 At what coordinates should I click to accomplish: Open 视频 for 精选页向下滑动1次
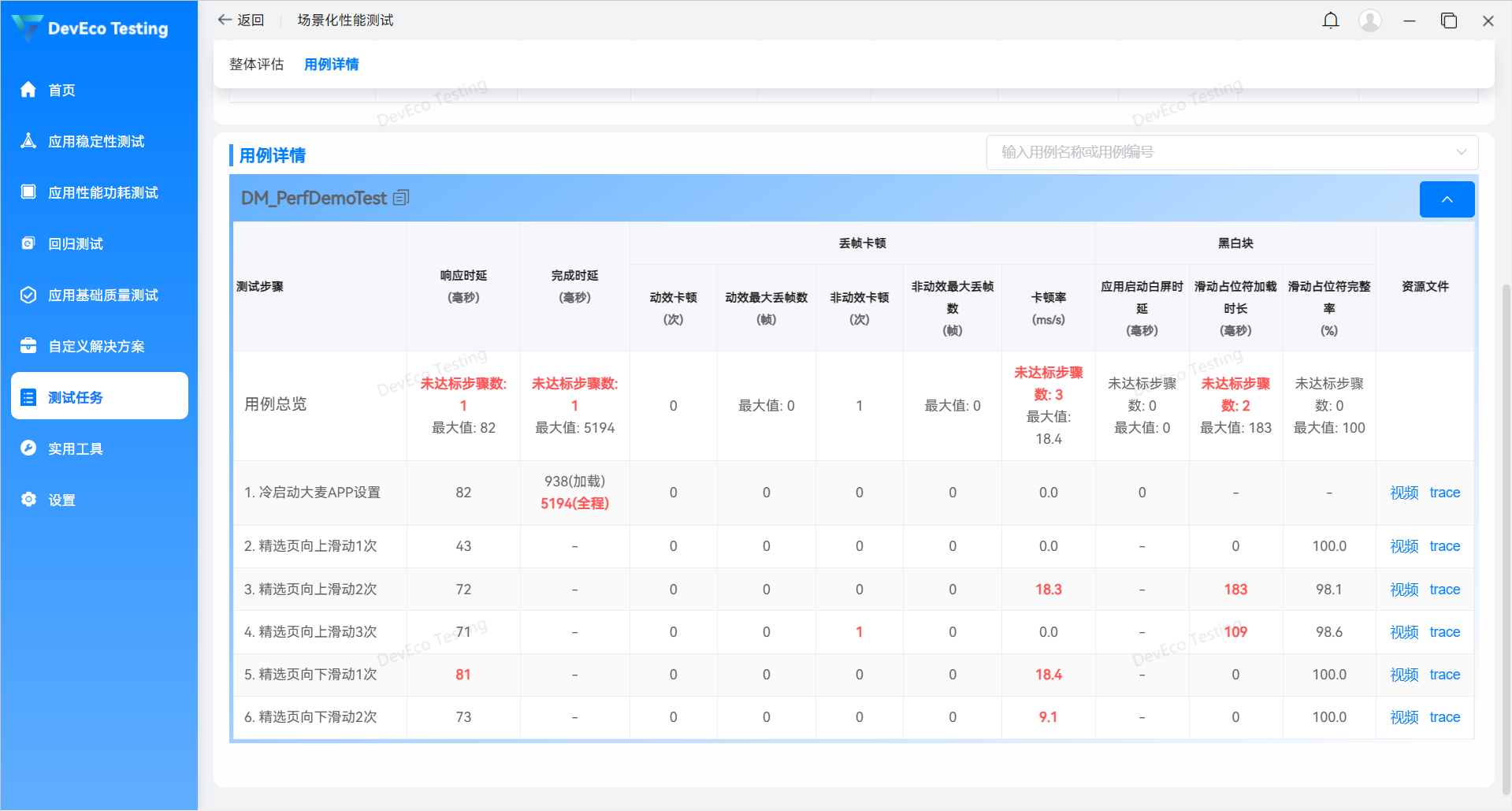1404,675
